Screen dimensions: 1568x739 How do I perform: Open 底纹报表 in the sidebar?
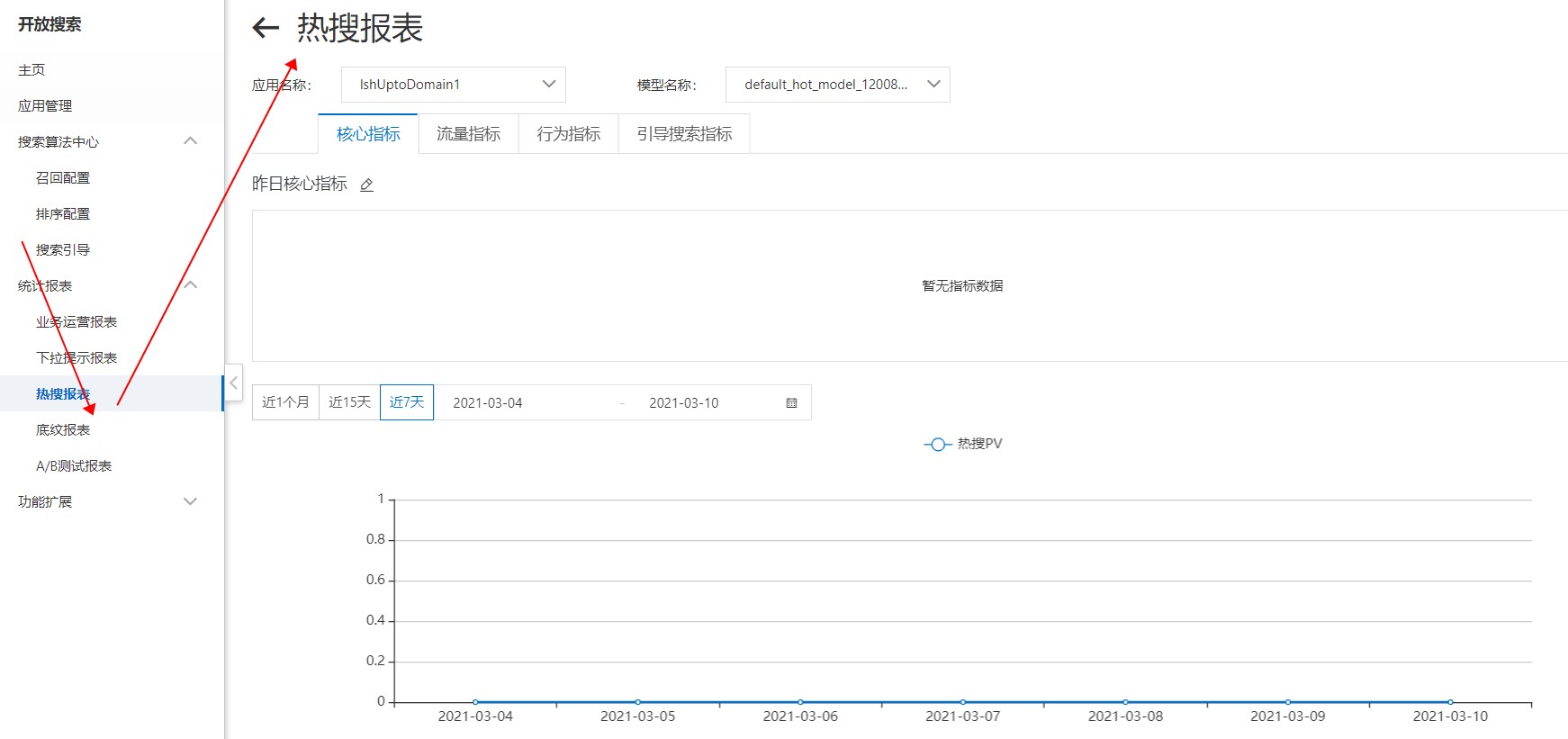point(63,429)
